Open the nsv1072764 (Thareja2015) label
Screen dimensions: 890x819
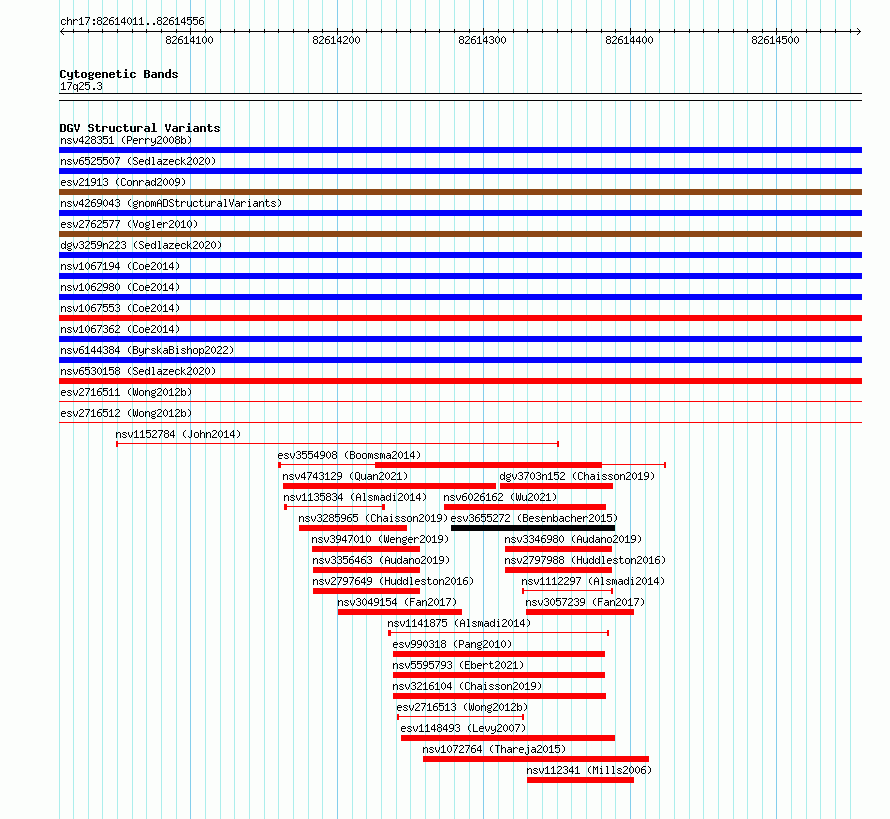[x=494, y=749]
